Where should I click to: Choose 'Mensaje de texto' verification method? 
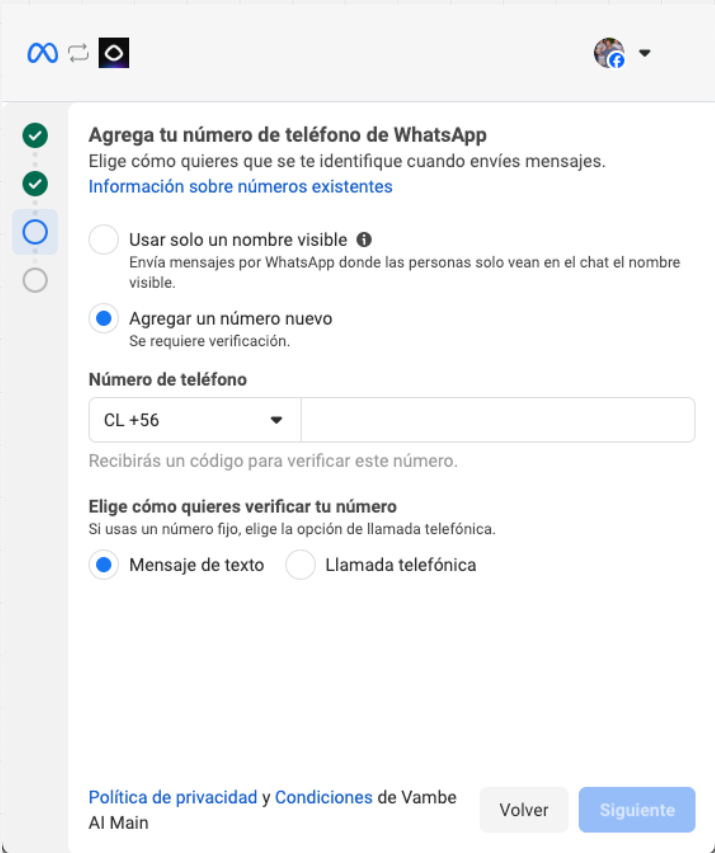104,565
